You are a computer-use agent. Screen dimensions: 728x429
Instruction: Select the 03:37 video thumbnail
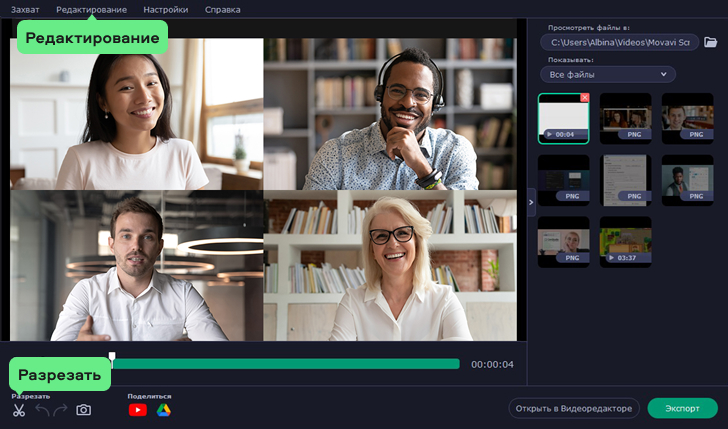[625, 242]
